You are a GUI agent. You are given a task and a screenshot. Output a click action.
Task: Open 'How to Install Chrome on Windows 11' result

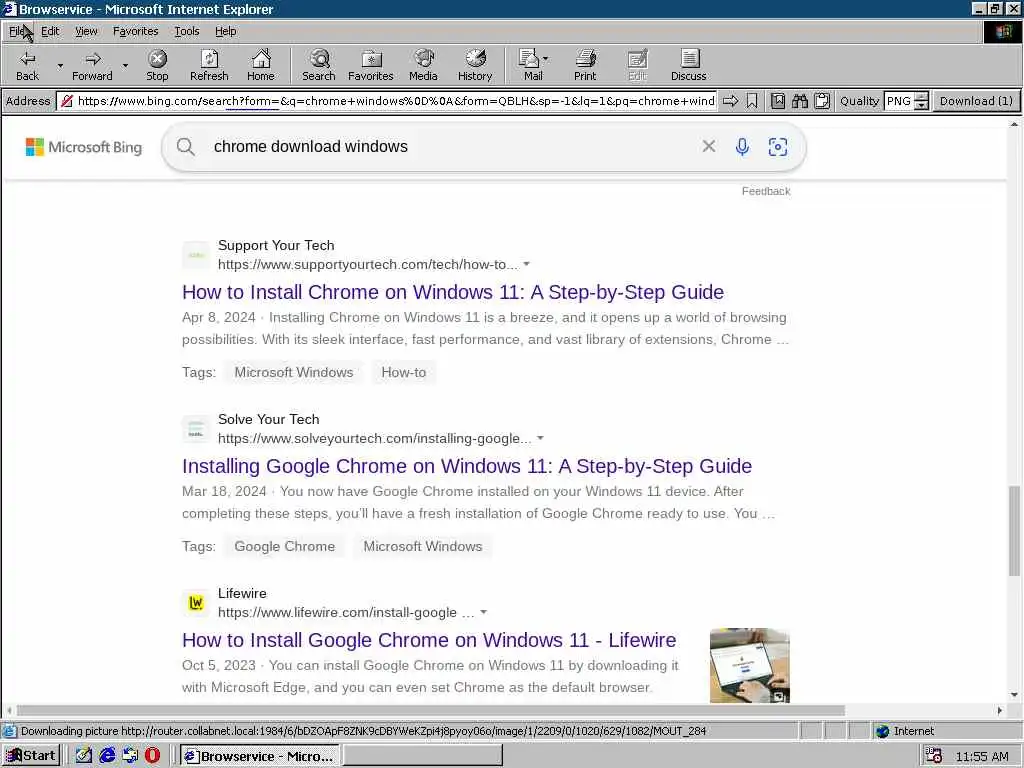point(453,292)
